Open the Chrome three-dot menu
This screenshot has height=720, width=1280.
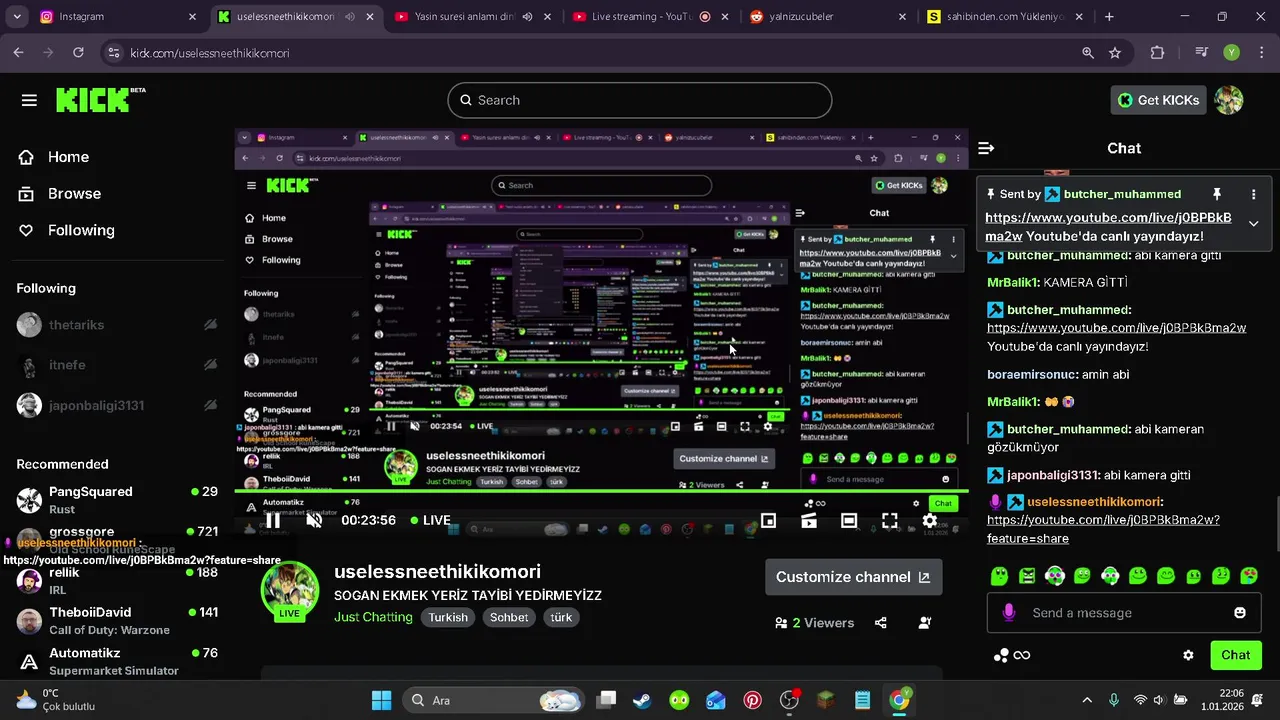point(1260,53)
